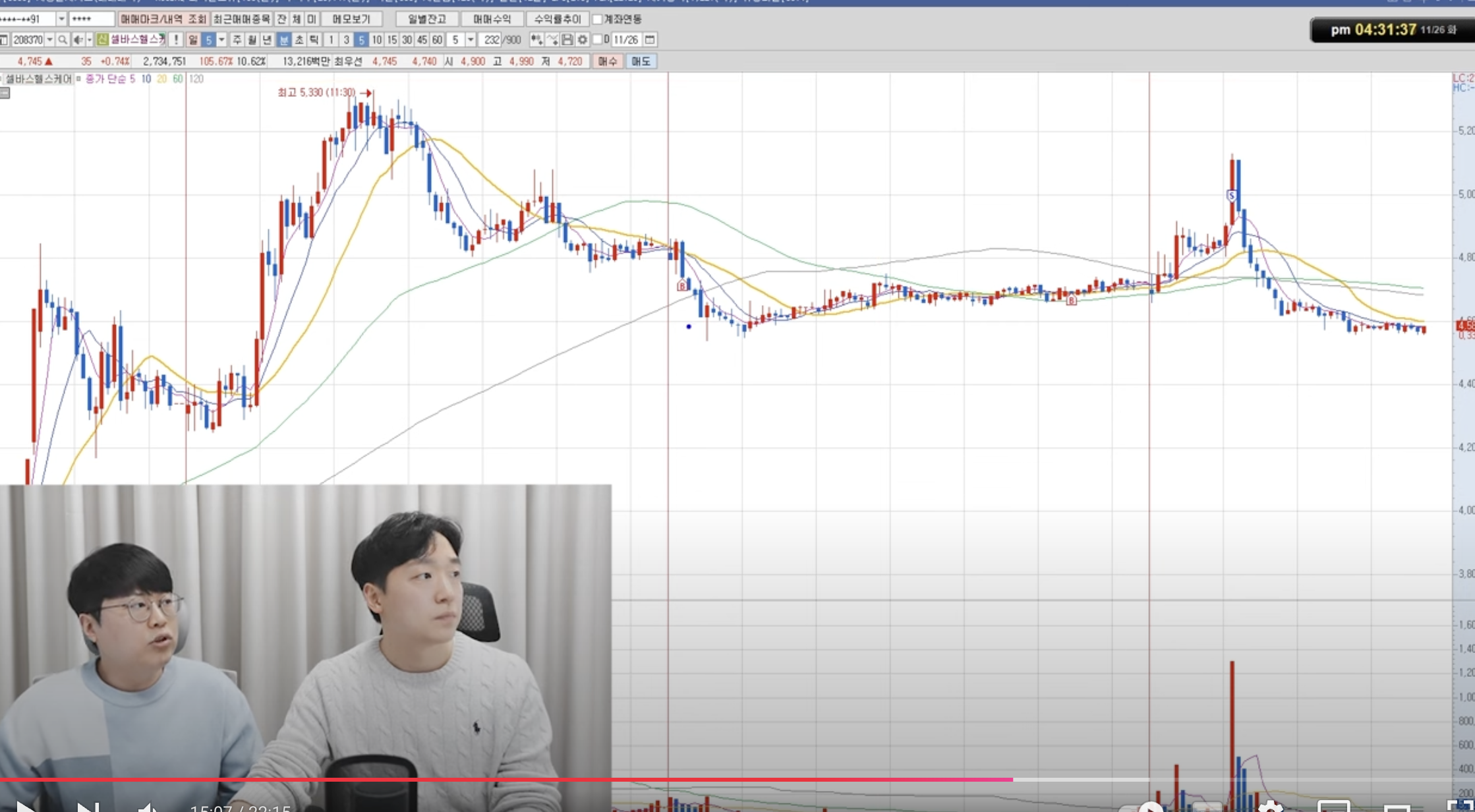Image resolution: width=1475 pixels, height=812 pixels.
Task: Click the red 매수 buy button
Action: 607,61
